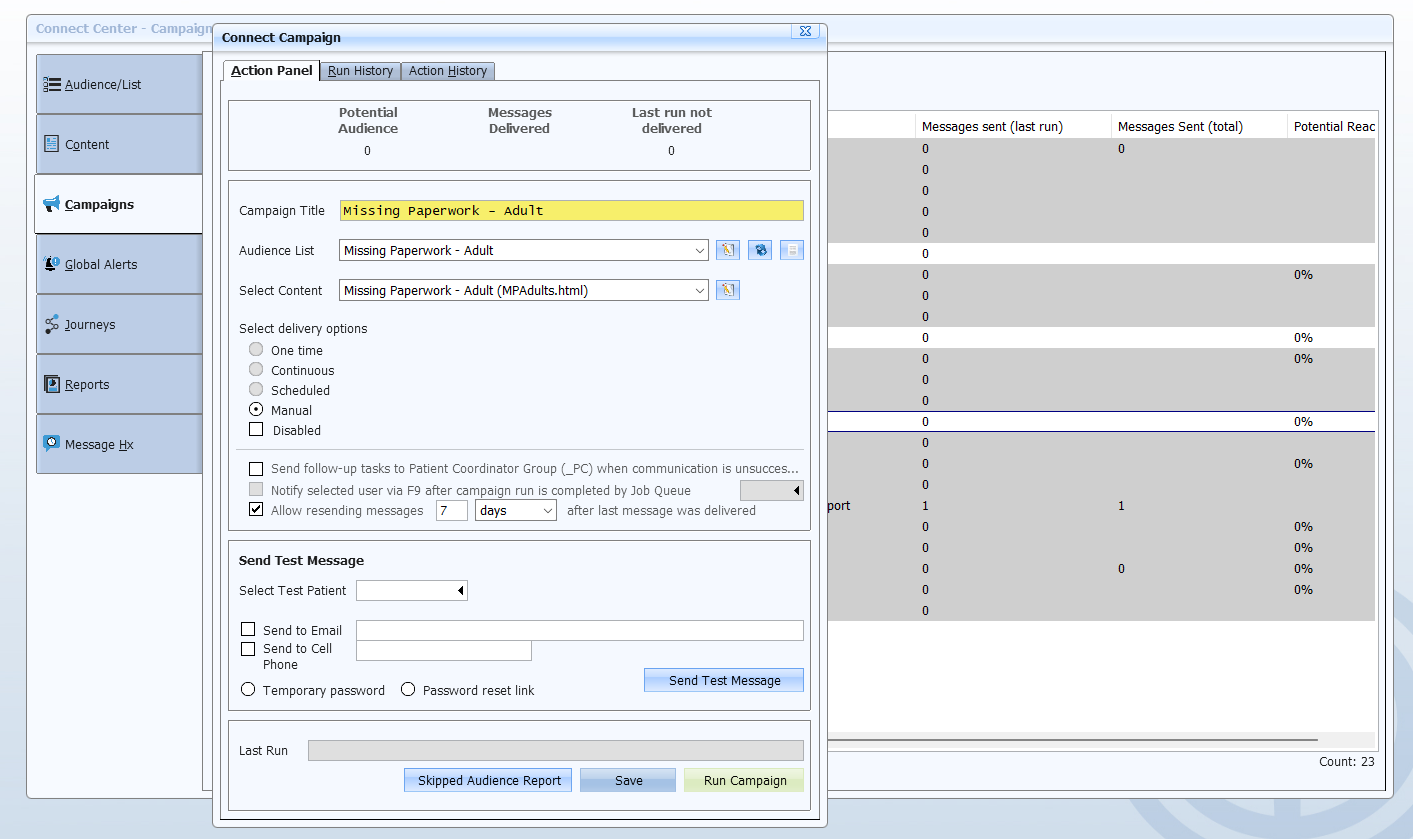
Task: Click the Journeys sidebar icon
Action: coord(52,324)
